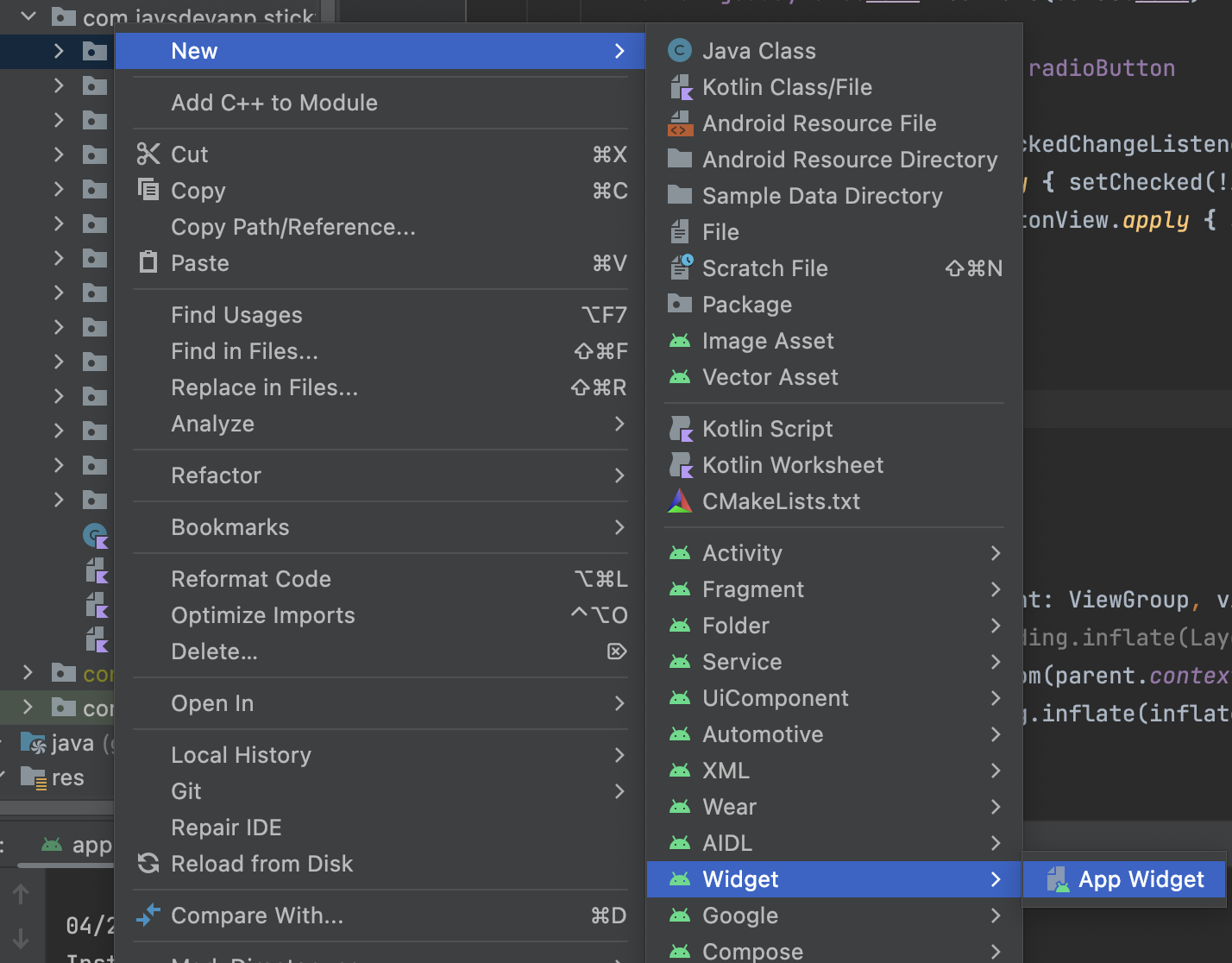Open the Fragment submenu
This screenshot has height=963, width=1232.
tap(752, 589)
